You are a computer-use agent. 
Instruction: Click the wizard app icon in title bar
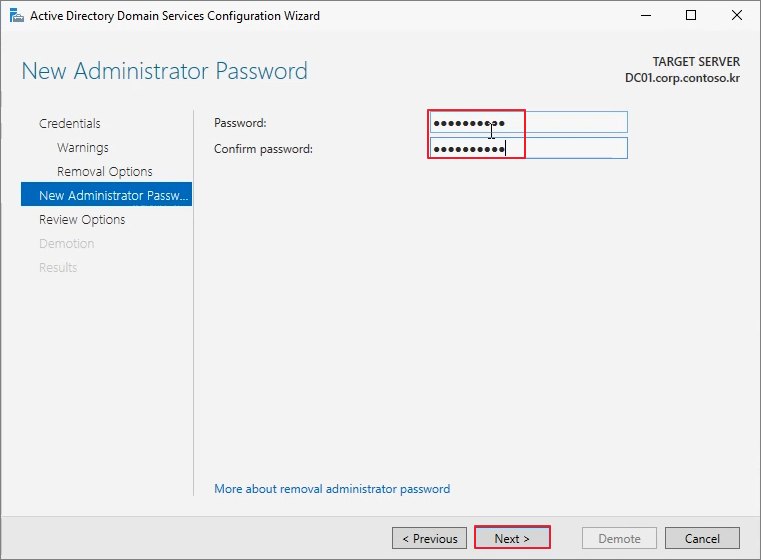(x=17, y=16)
